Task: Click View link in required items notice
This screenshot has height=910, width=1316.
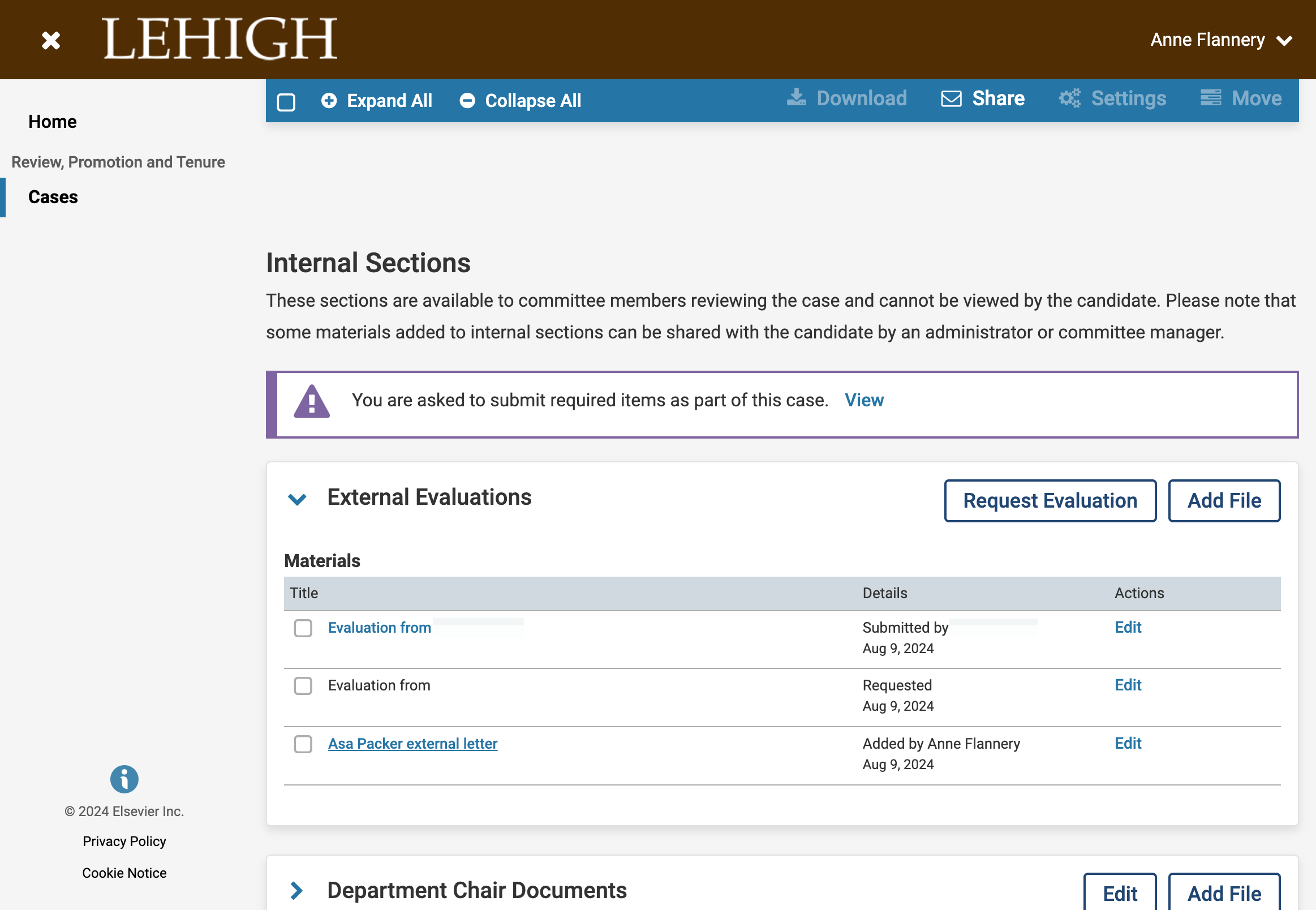Action: (863, 400)
